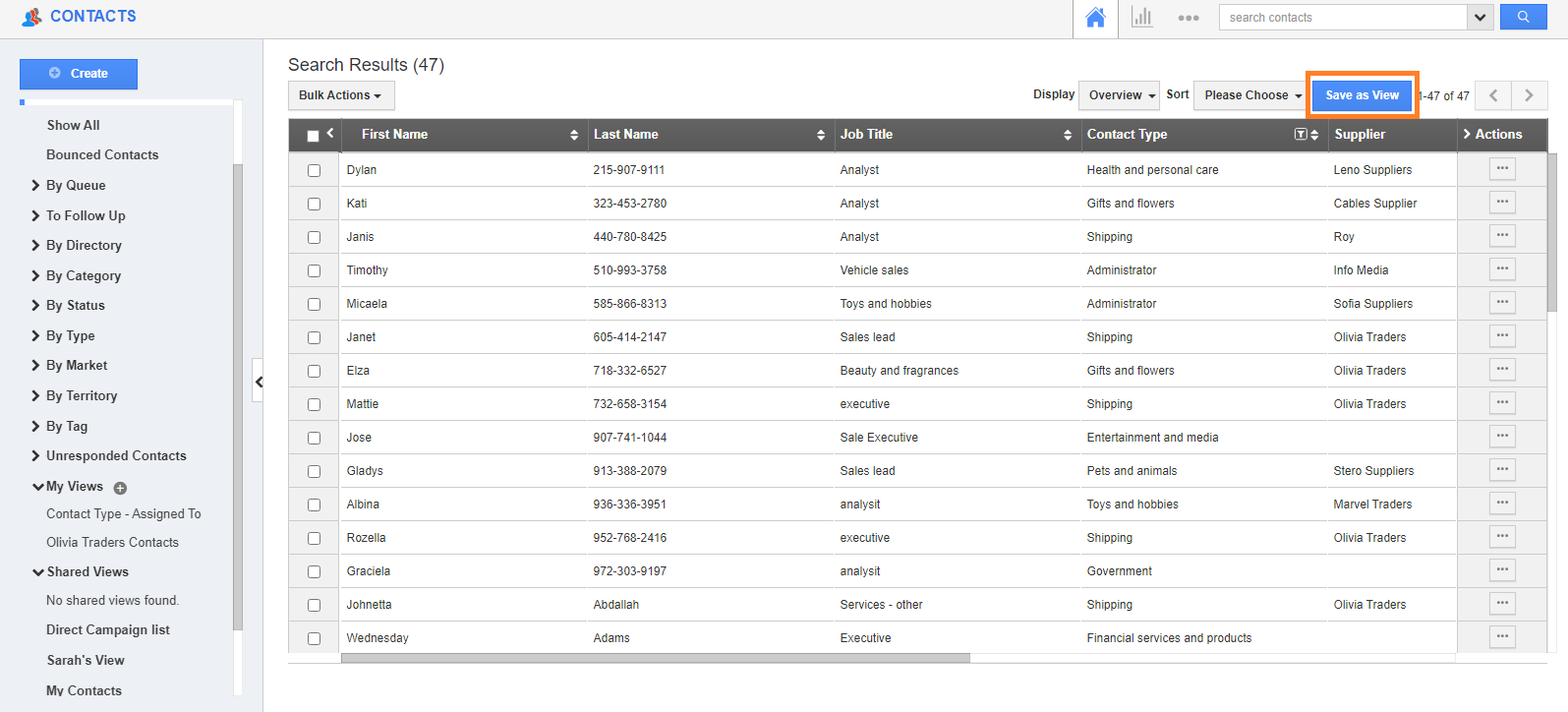This screenshot has width=1568, height=712.
Task: Open Olivia Traders Contacts view
Action: click(112, 542)
